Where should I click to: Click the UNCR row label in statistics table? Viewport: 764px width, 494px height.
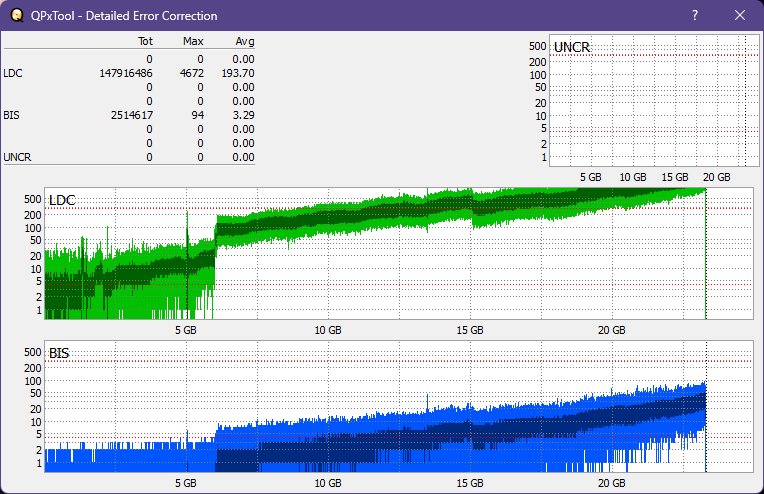(17, 157)
